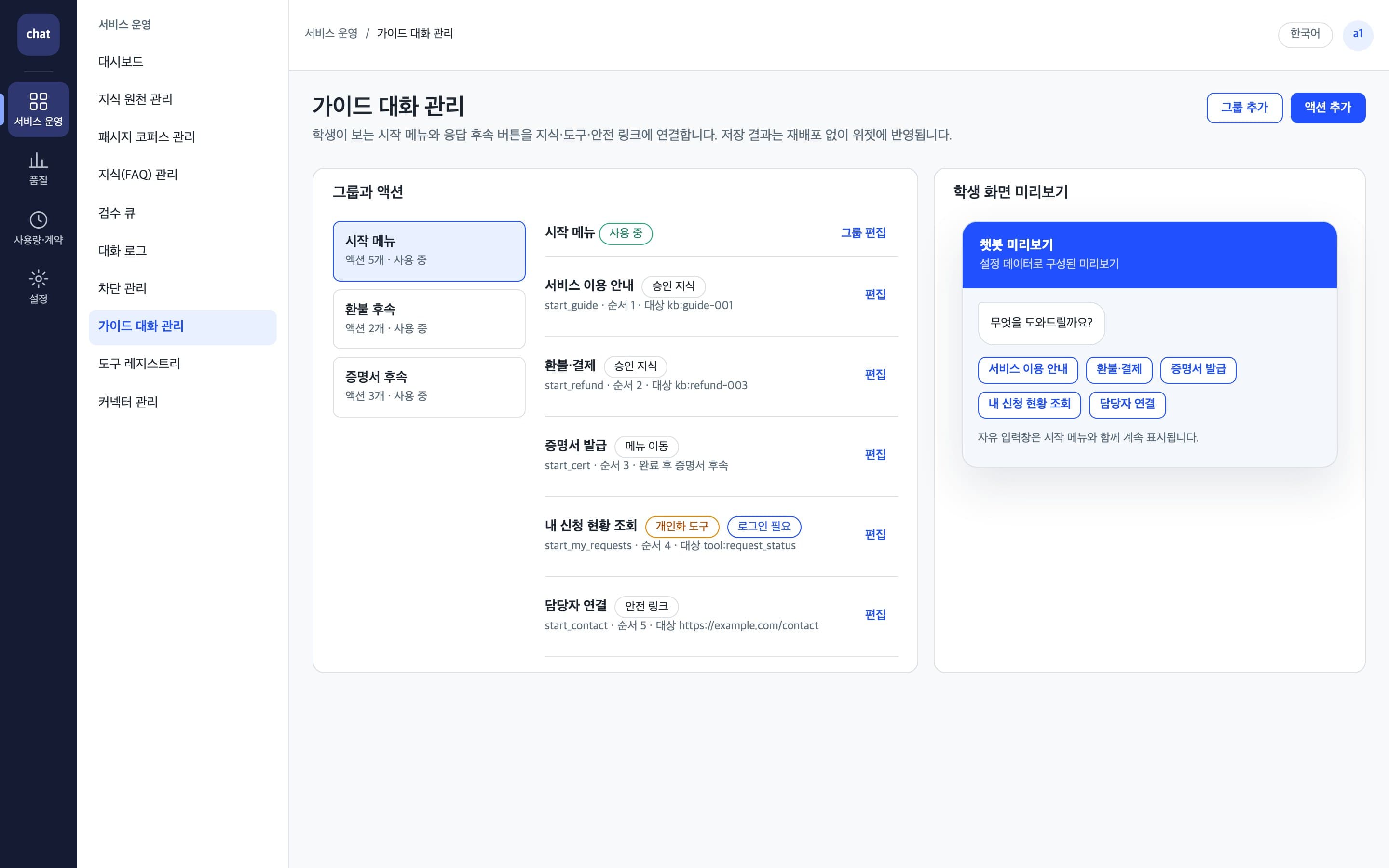Screen dimensions: 1389x868
Task: Click preview chip 내 신청 현황 조회
Action: click(x=1029, y=405)
